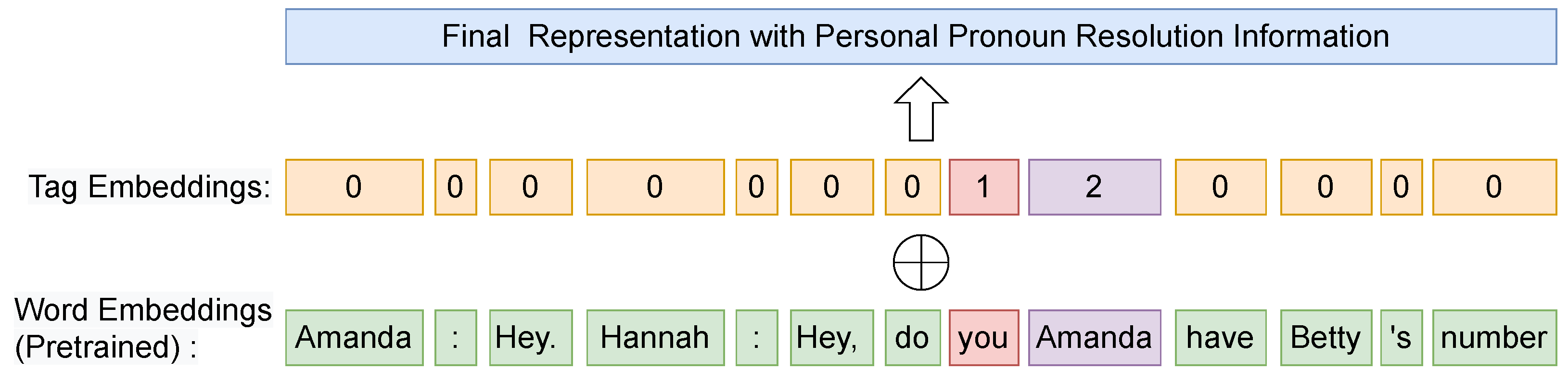The height and width of the screenshot is (383, 1568).
Task: Click the 0 tag box above 'number'
Action: tap(1494, 187)
